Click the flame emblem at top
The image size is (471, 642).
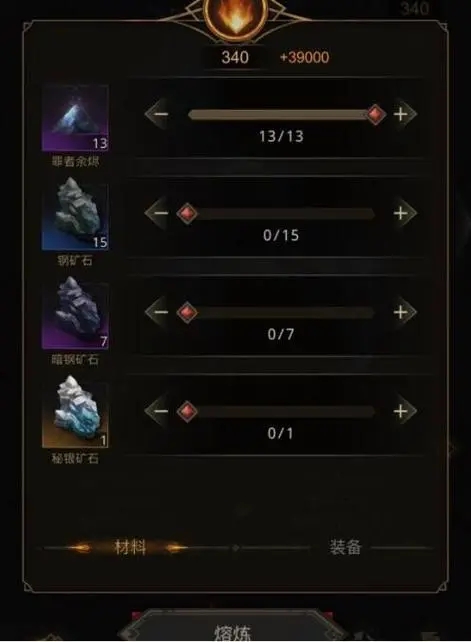click(235, 16)
